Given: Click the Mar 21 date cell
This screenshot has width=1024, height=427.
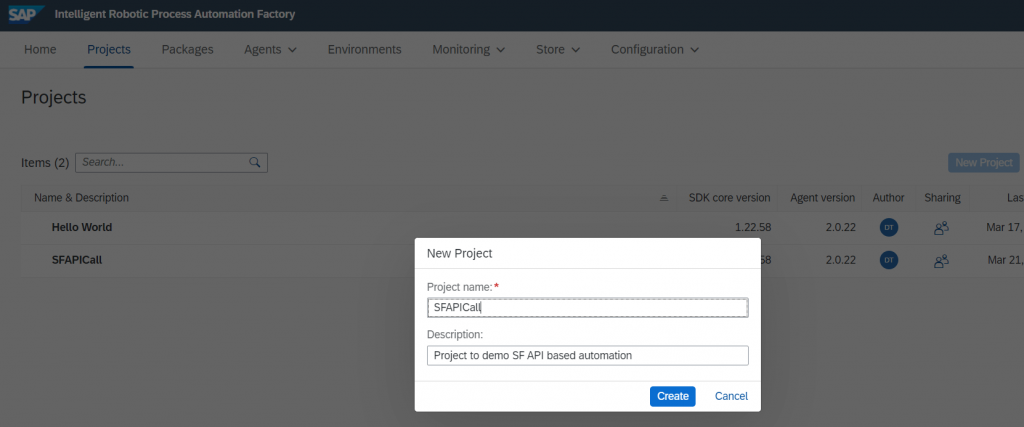Looking at the screenshot, I should pos(1005,260).
